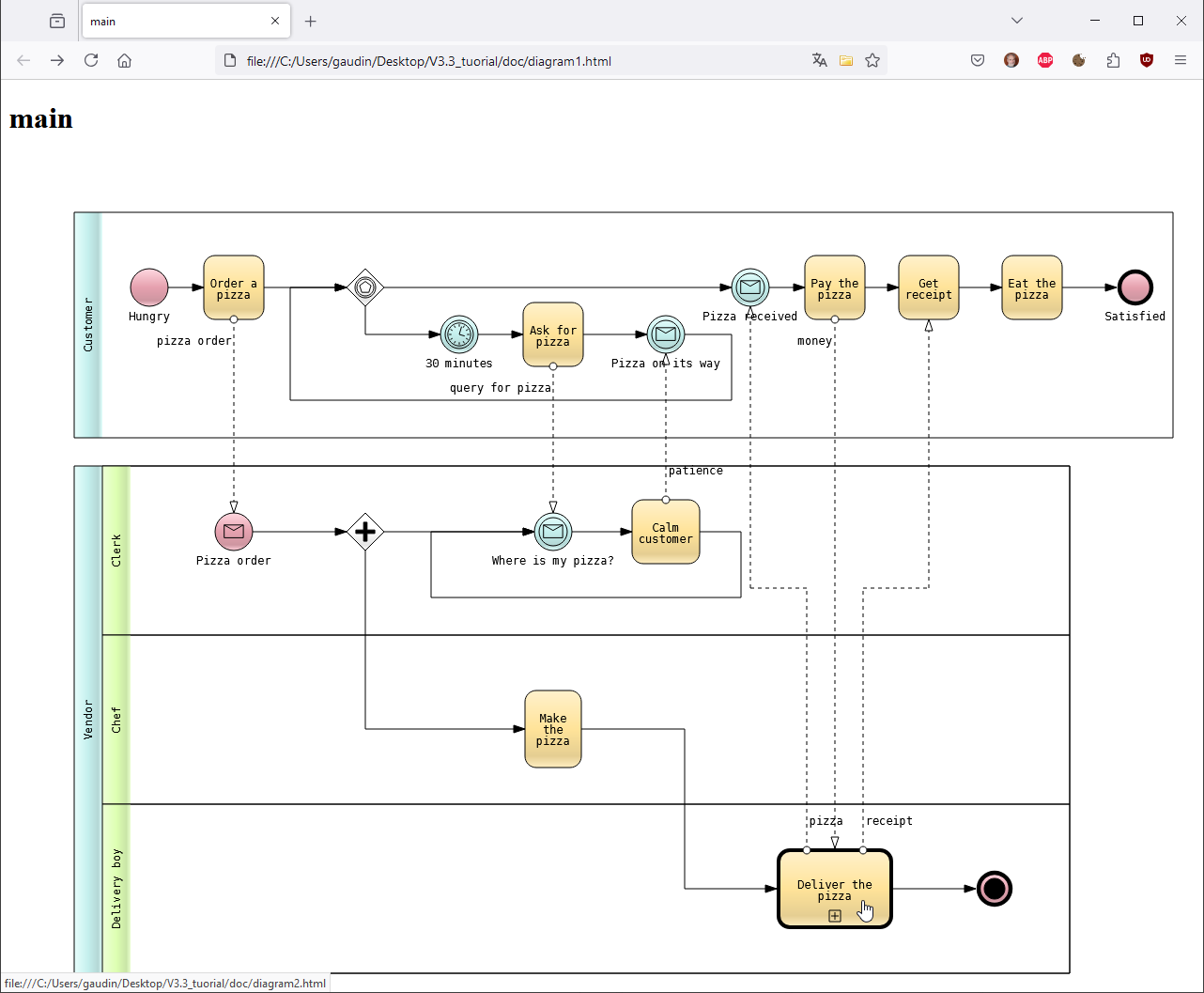This screenshot has width=1204, height=993.
Task: Click the Order a pizza task
Action: click(234, 287)
